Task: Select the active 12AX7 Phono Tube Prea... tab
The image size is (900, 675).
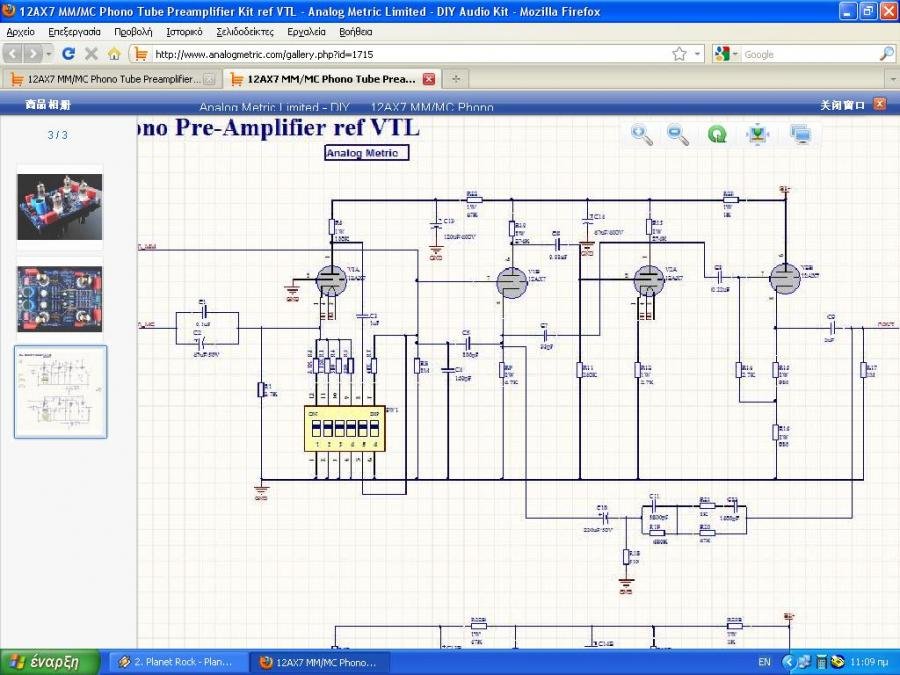Action: coord(331,79)
